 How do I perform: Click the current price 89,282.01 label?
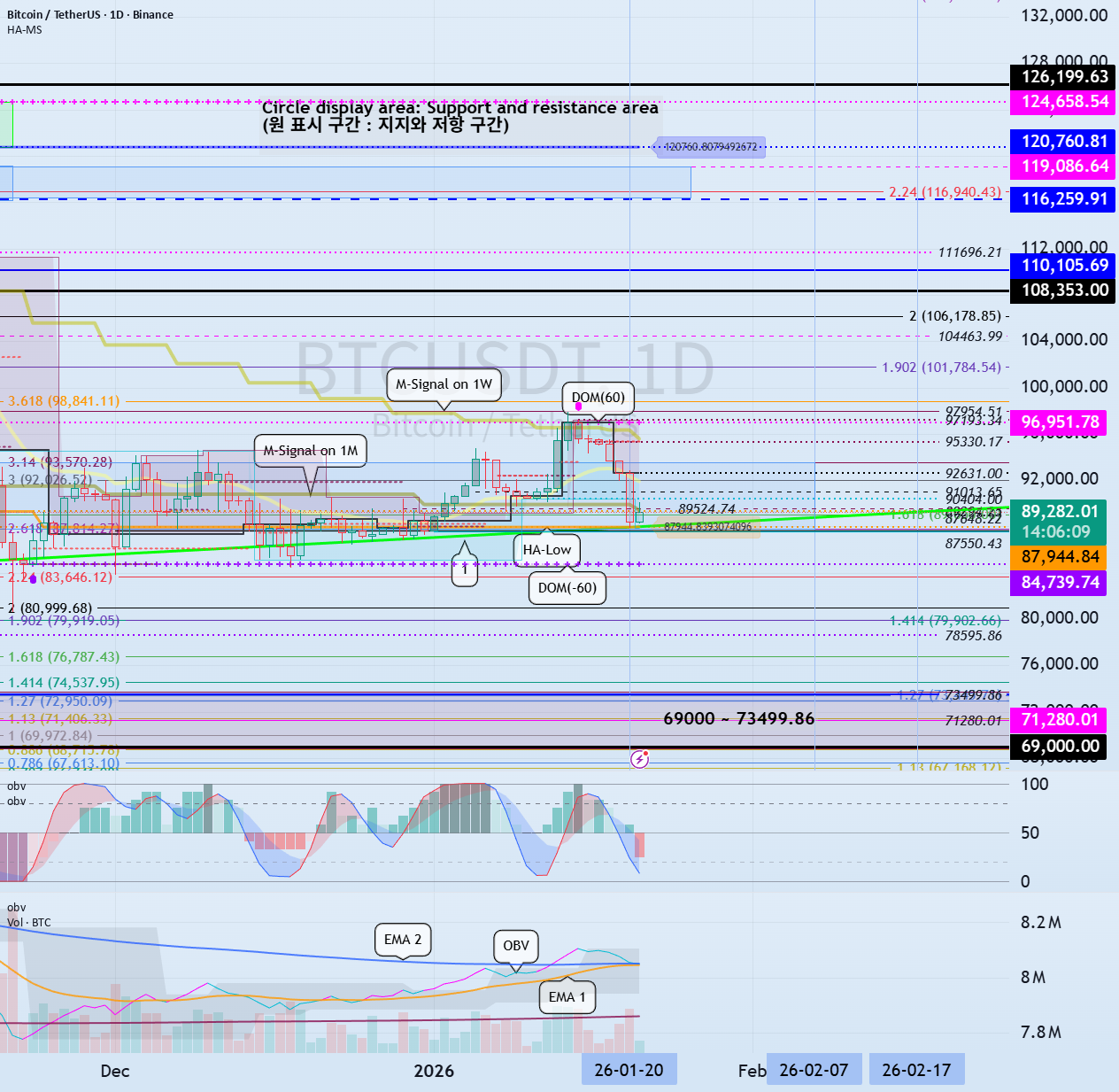pos(1059,521)
